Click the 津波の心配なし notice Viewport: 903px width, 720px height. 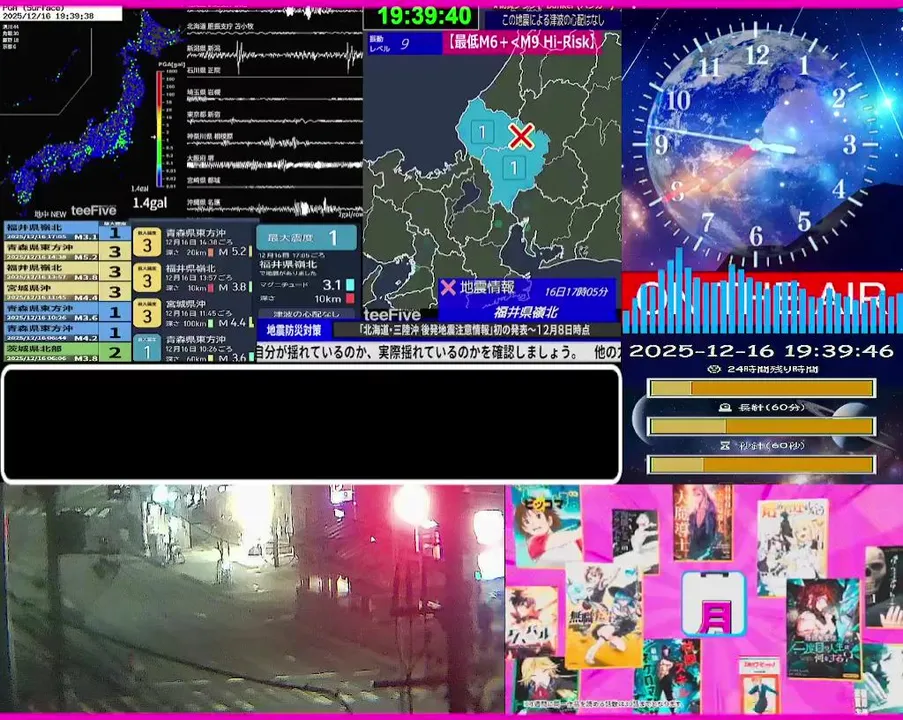(x=306, y=314)
